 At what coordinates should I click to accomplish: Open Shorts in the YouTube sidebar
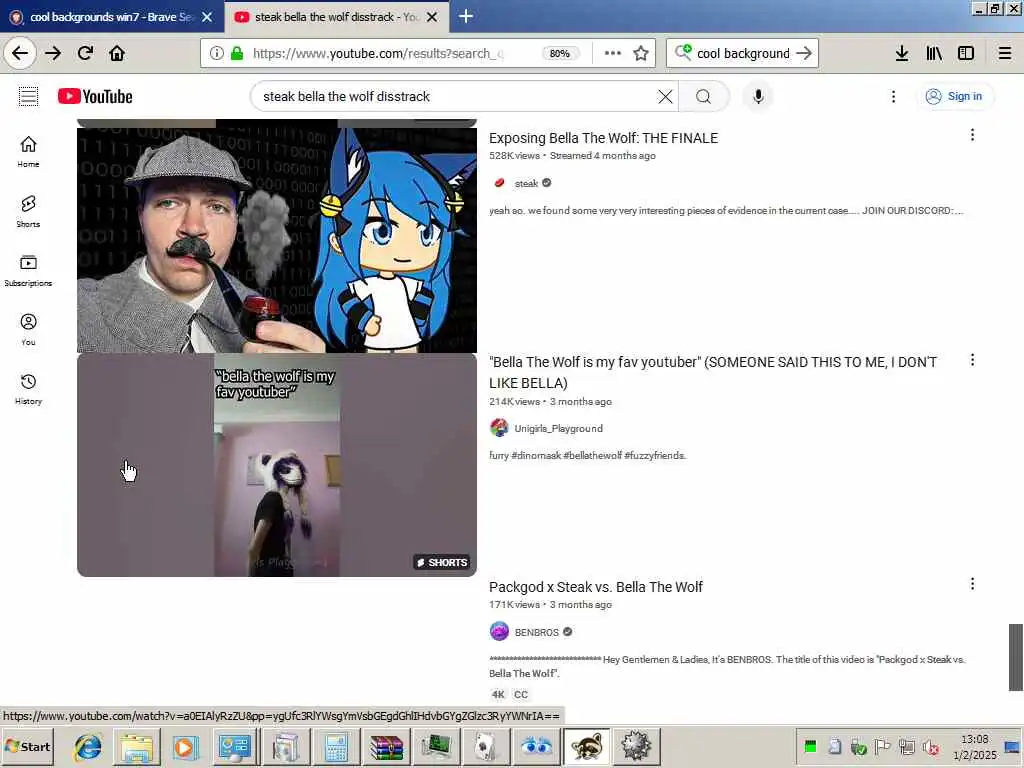pyautogui.click(x=28, y=212)
